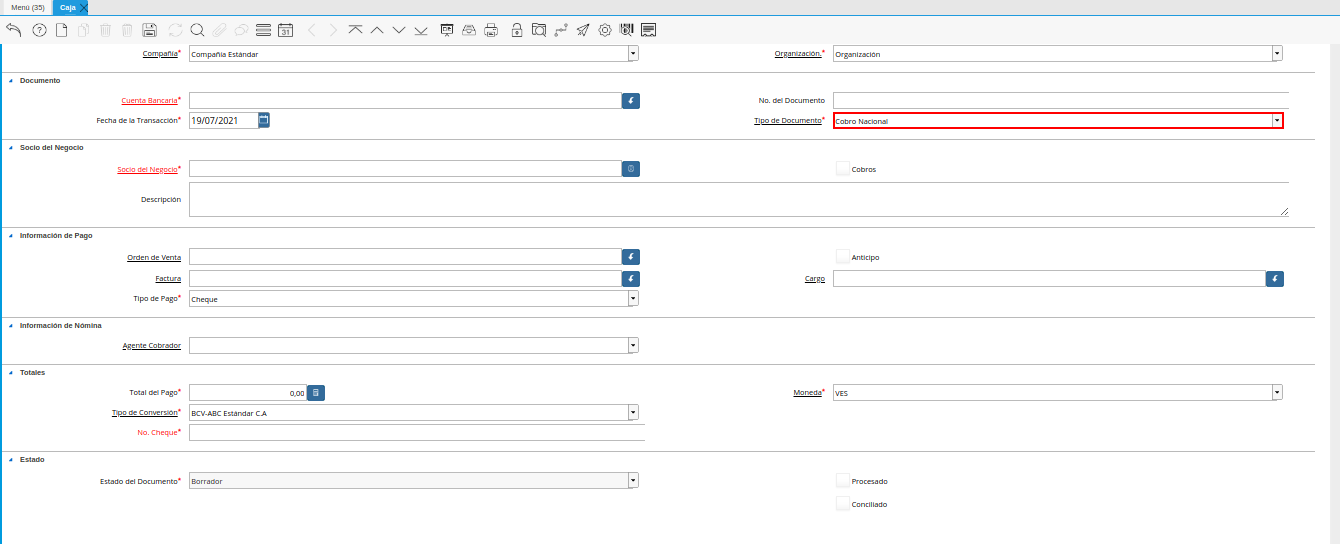Click into the No. Cheque field

pos(417,433)
